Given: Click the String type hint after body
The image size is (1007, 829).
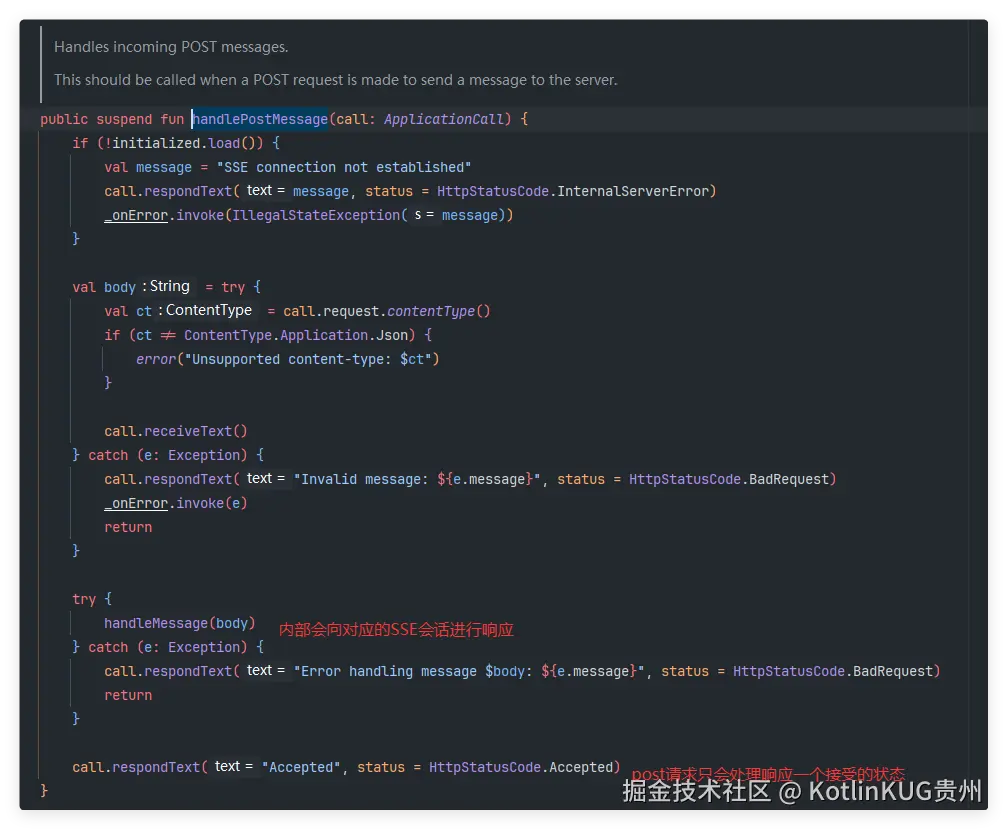Looking at the screenshot, I should click(169, 287).
